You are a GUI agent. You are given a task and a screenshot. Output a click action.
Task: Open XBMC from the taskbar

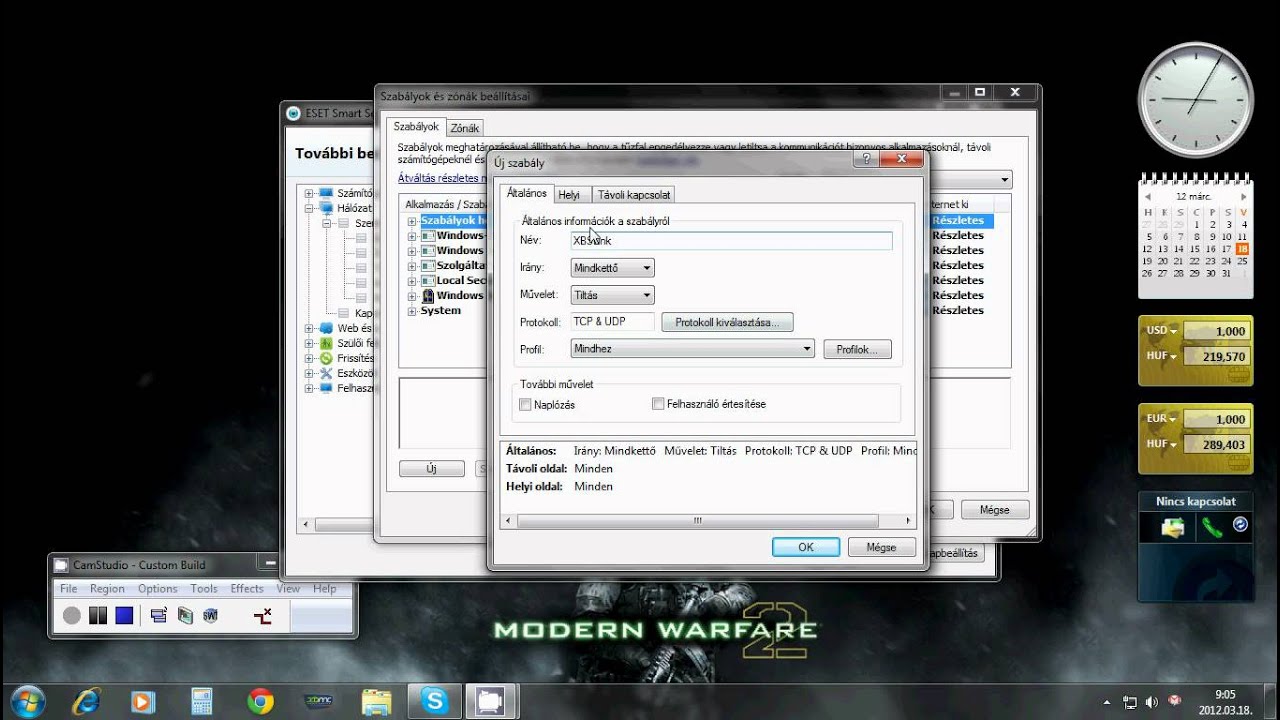(x=319, y=701)
